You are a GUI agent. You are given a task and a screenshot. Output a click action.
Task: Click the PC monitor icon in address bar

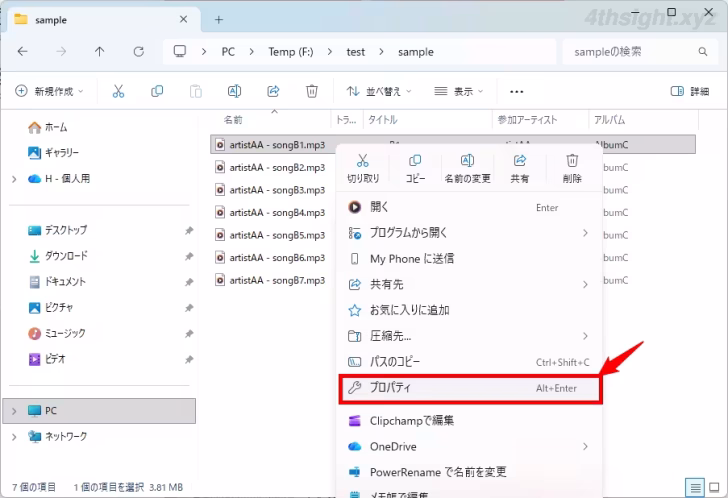tap(180, 51)
